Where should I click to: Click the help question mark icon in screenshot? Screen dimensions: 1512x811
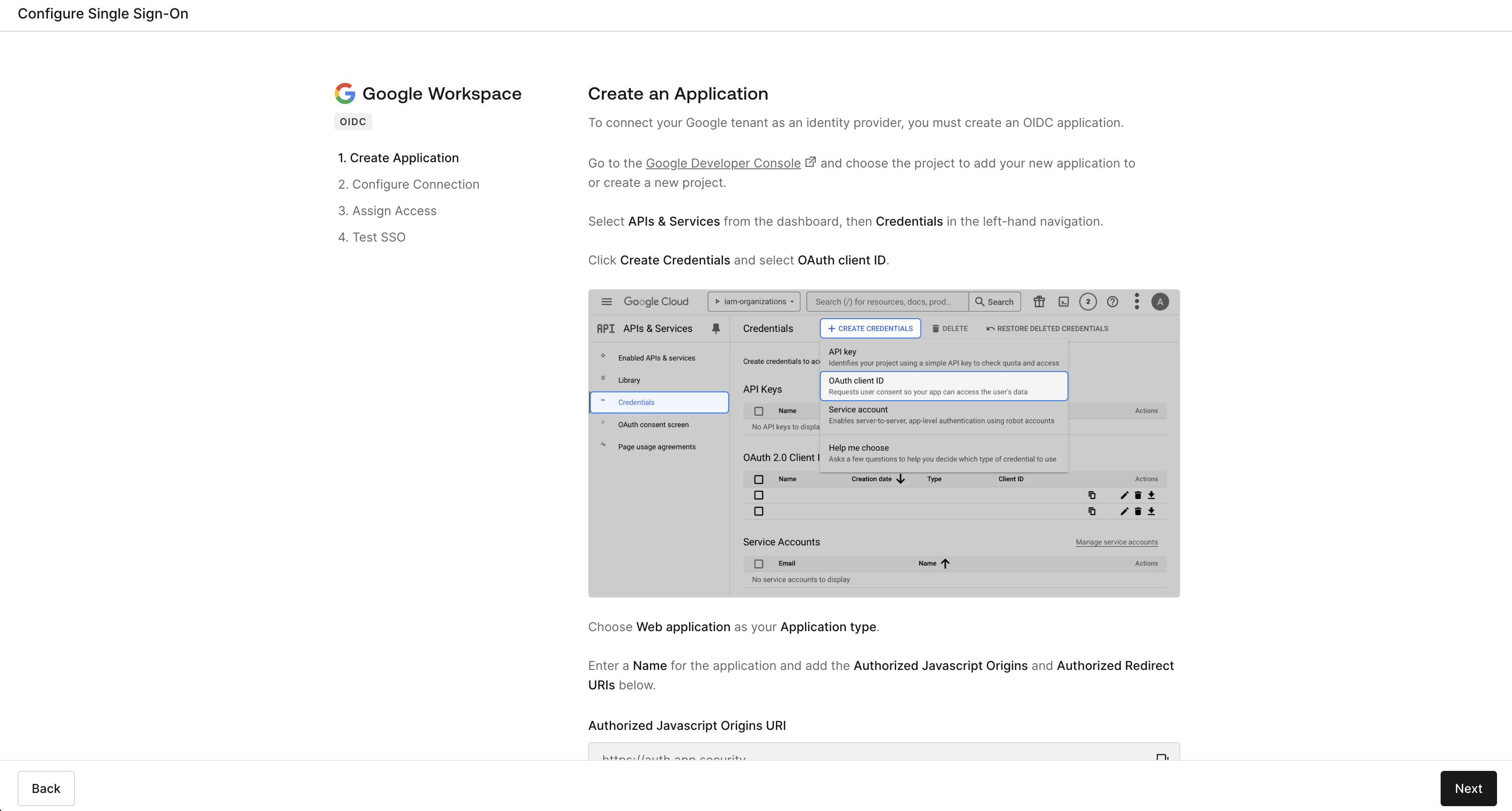(x=1112, y=302)
